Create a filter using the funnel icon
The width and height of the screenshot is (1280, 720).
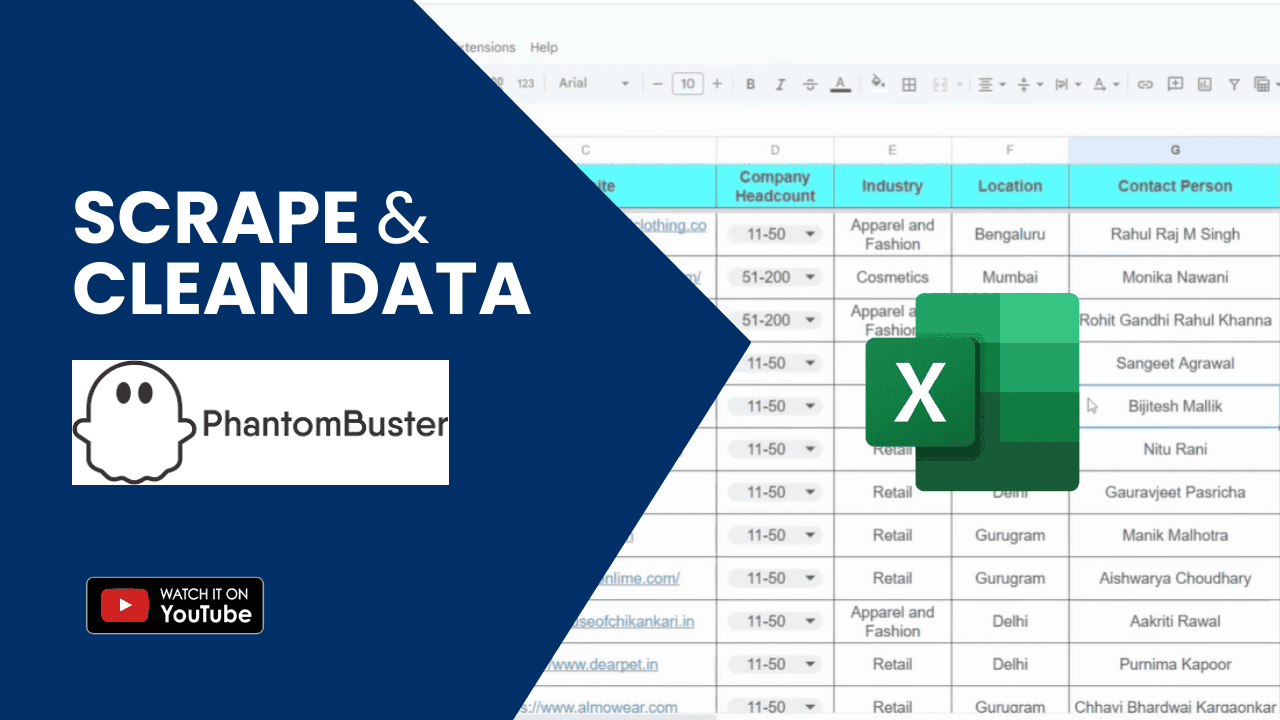pyautogui.click(x=1234, y=84)
